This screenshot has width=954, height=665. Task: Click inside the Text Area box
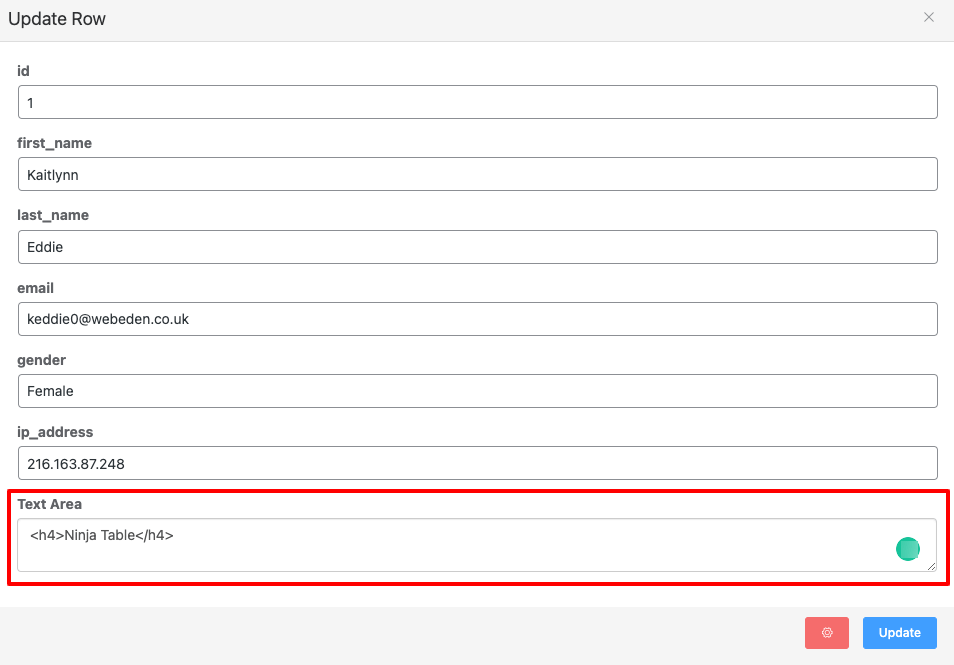pyautogui.click(x=477, y=545)
